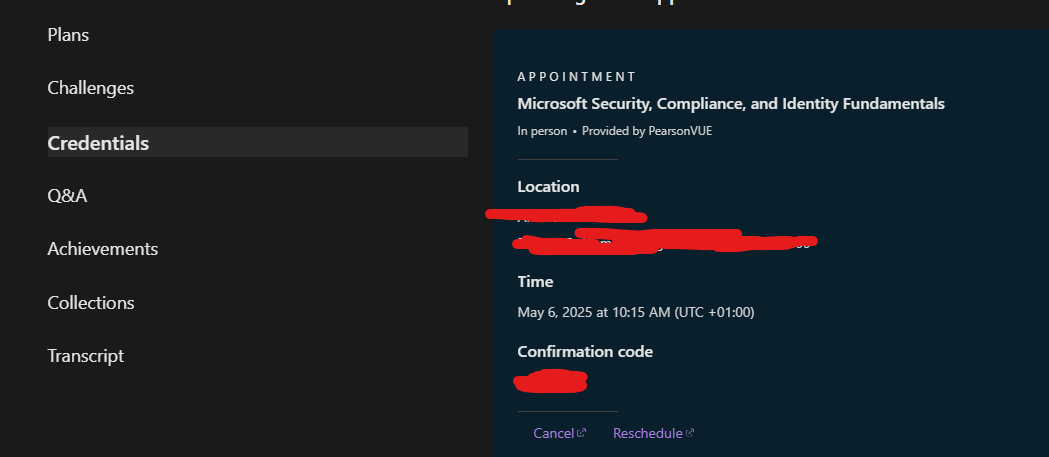Viewport: 1049px width, 457px height.
Task: Open Collections in the sidebar
Action: coord(91,302)
